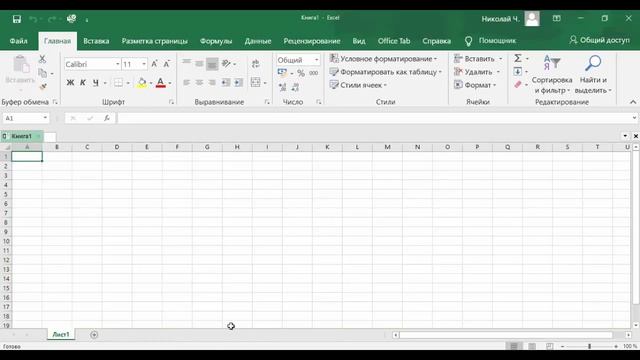The width and height of the screenshot is (640, 360).
Task: Switch to the Формулы tab
Action: tap(216, 41)
